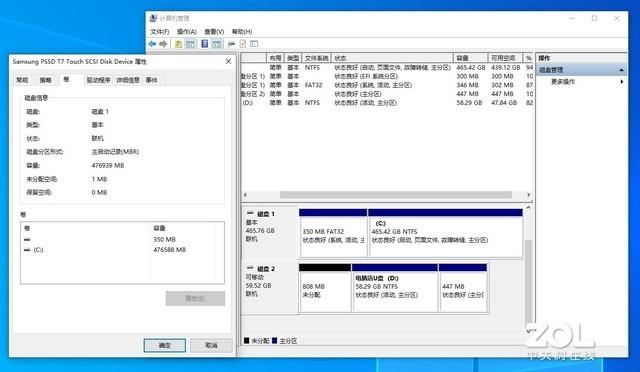Click the 确定 button
640x372 pixels.
coord(164,345)
